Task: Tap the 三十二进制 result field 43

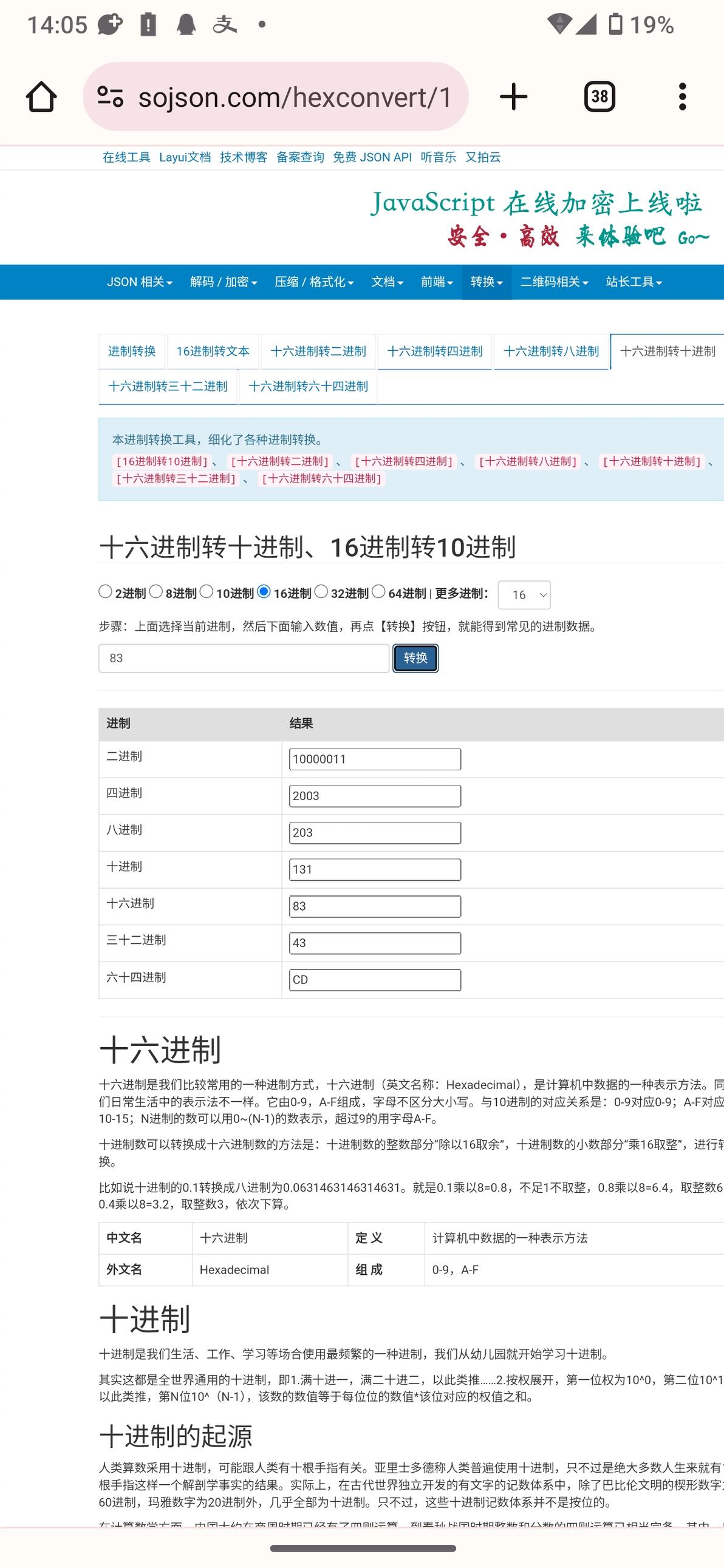Action: [375, 943]
